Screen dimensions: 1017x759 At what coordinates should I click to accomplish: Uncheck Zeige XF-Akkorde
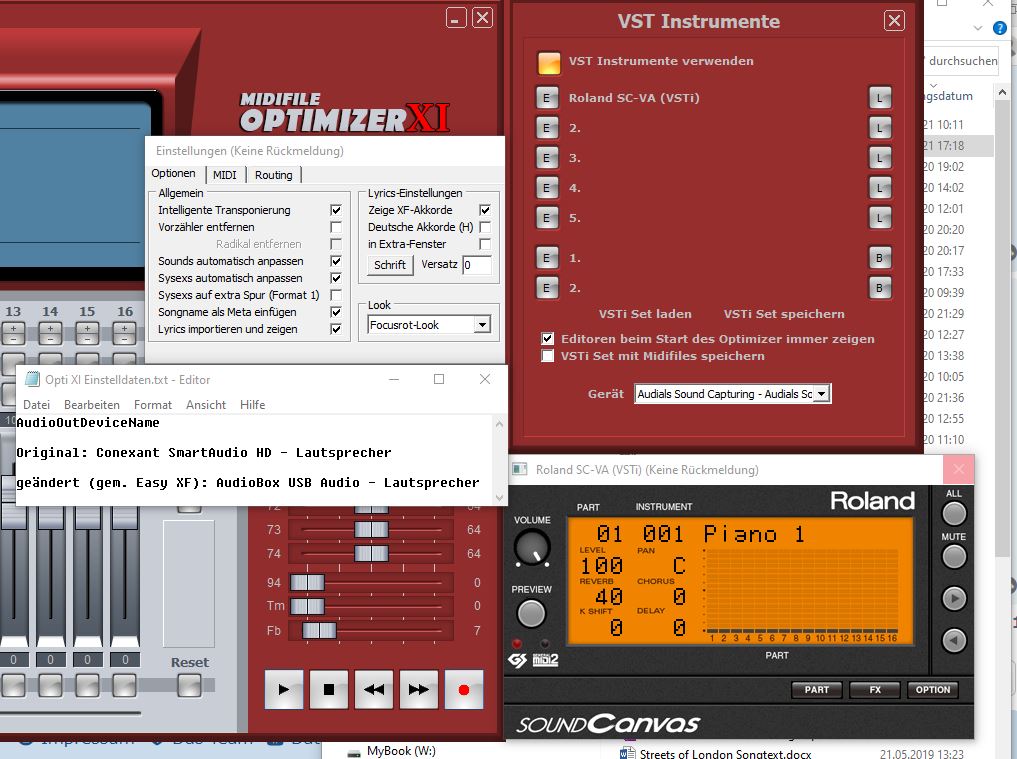(485, 210)
